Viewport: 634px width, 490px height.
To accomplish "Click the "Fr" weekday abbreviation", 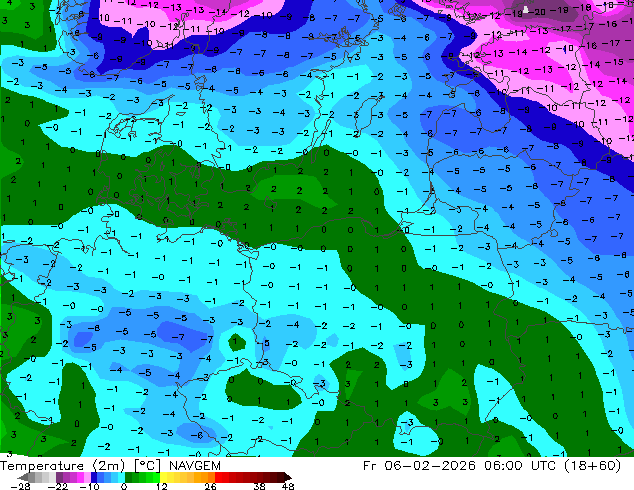I will tap(369, 466).
